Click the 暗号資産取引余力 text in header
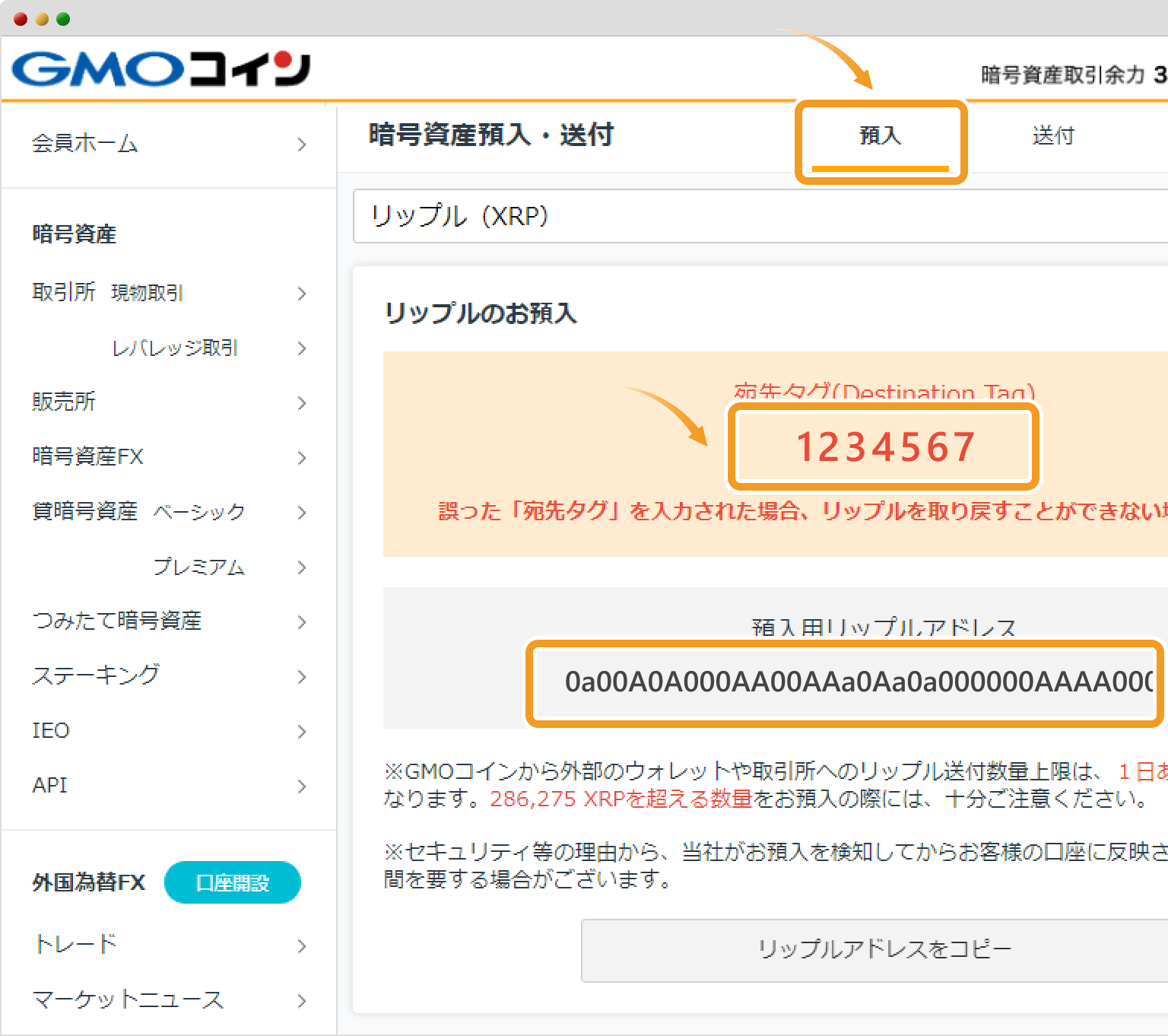This screenshot has width=1168, height=1036. point(1062,75)
